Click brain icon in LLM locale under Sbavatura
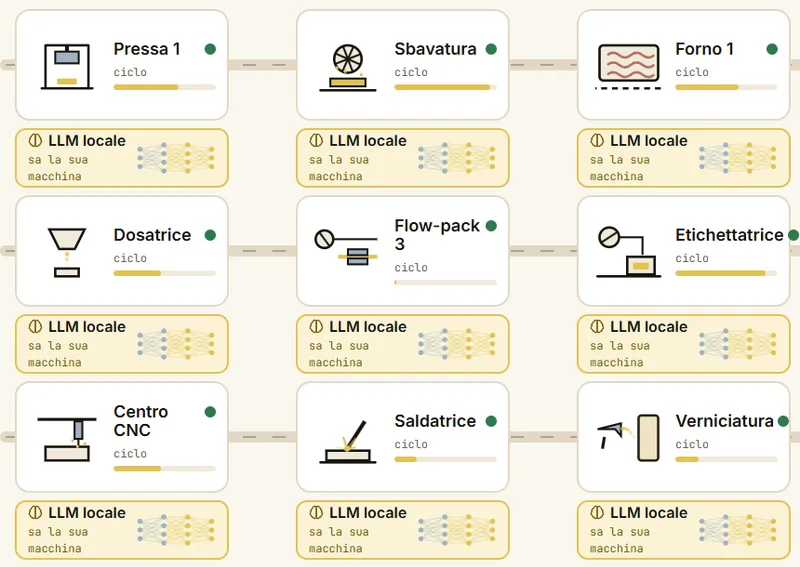This screenshot has width=800, height=567. click(316, 140)
